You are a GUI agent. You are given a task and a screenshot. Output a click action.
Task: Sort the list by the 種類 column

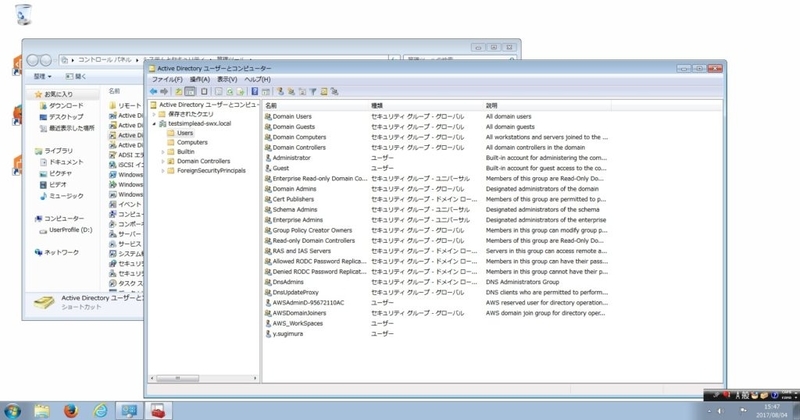(426, 106)
